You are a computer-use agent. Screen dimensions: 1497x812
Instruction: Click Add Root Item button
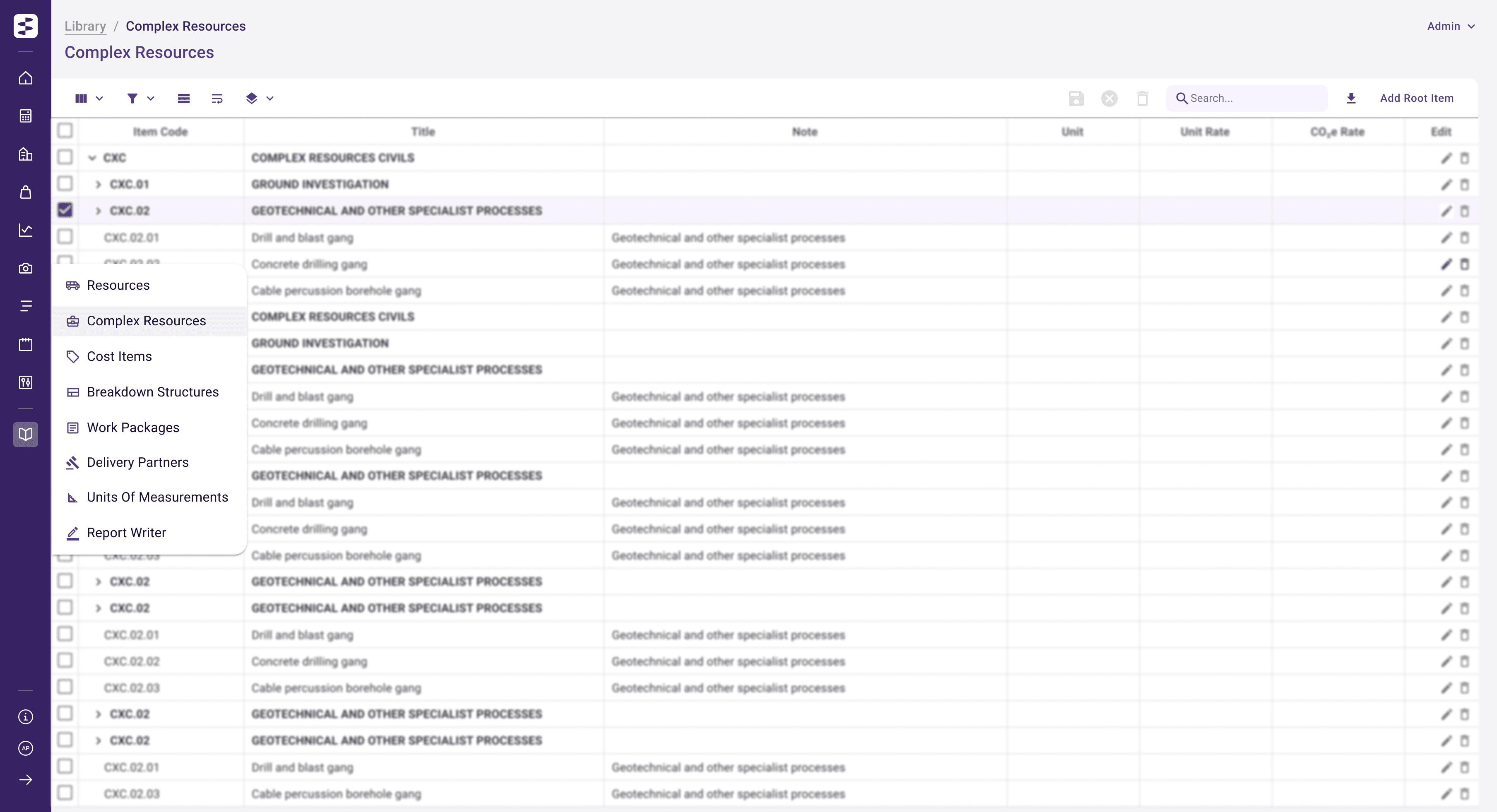[x=1416, y=98]
